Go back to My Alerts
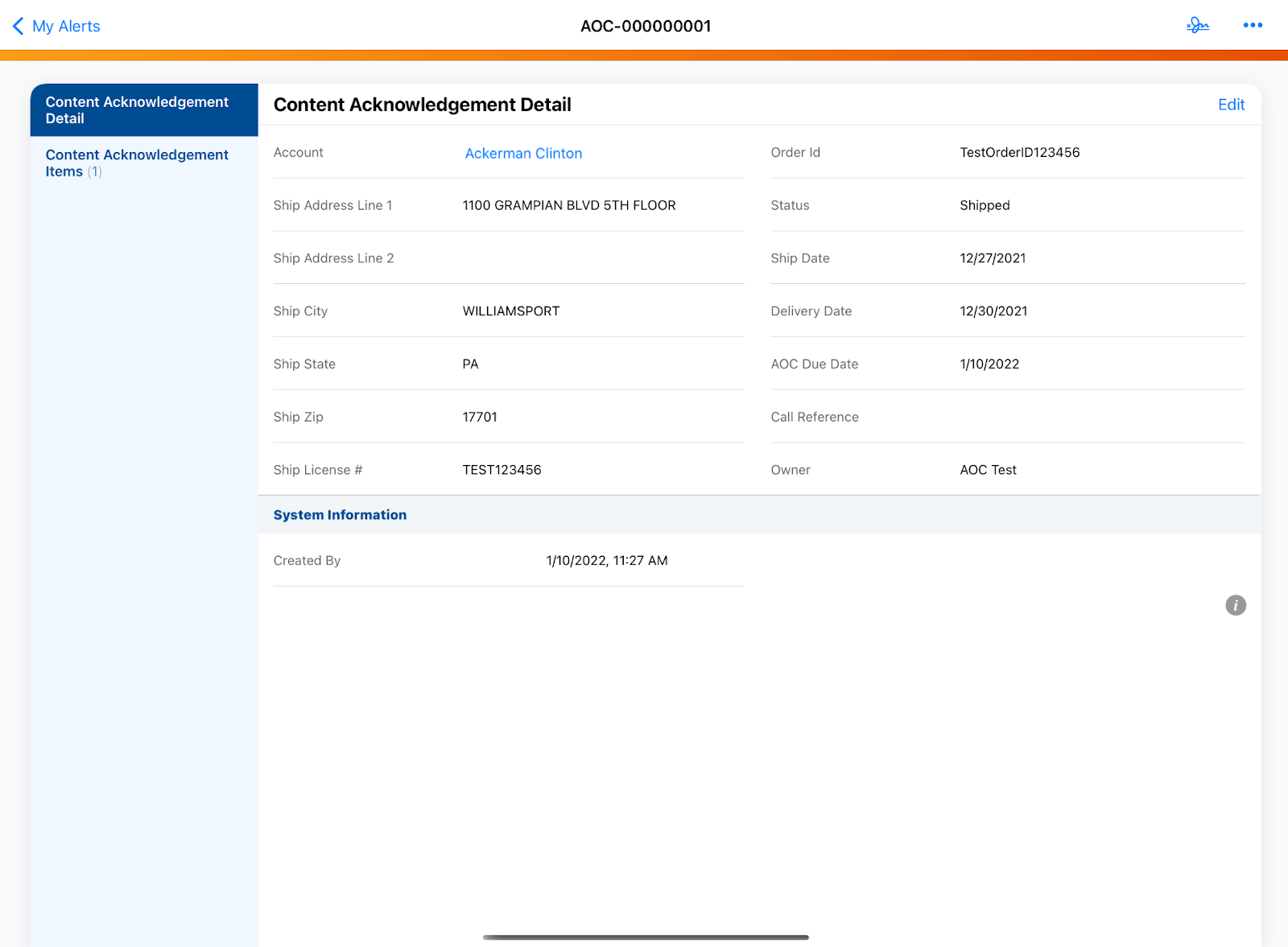This screenshot has width=1288, height=947. click(x=66, y=27)
